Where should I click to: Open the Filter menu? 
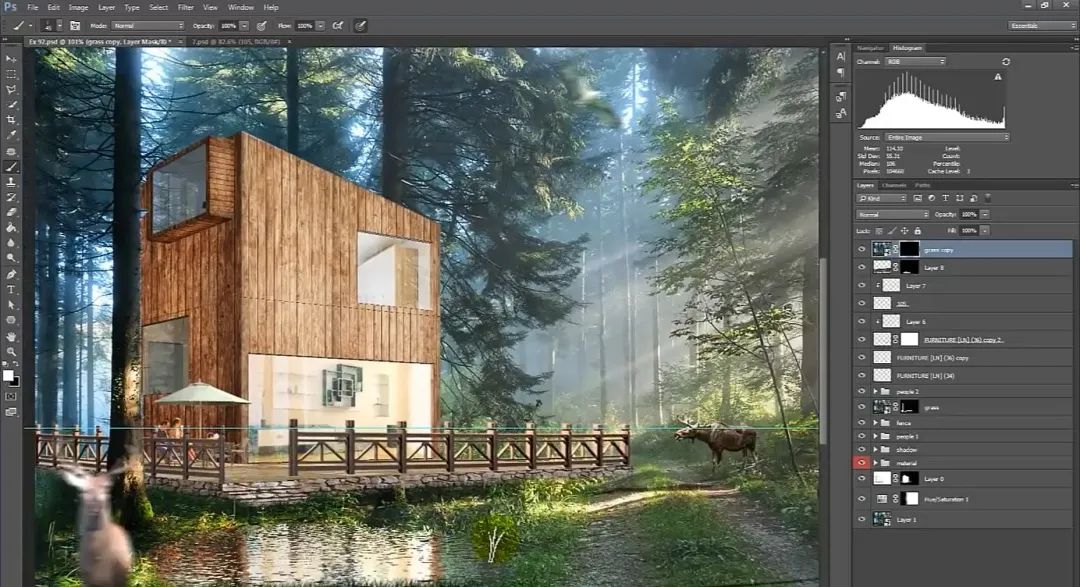point(186,7)
